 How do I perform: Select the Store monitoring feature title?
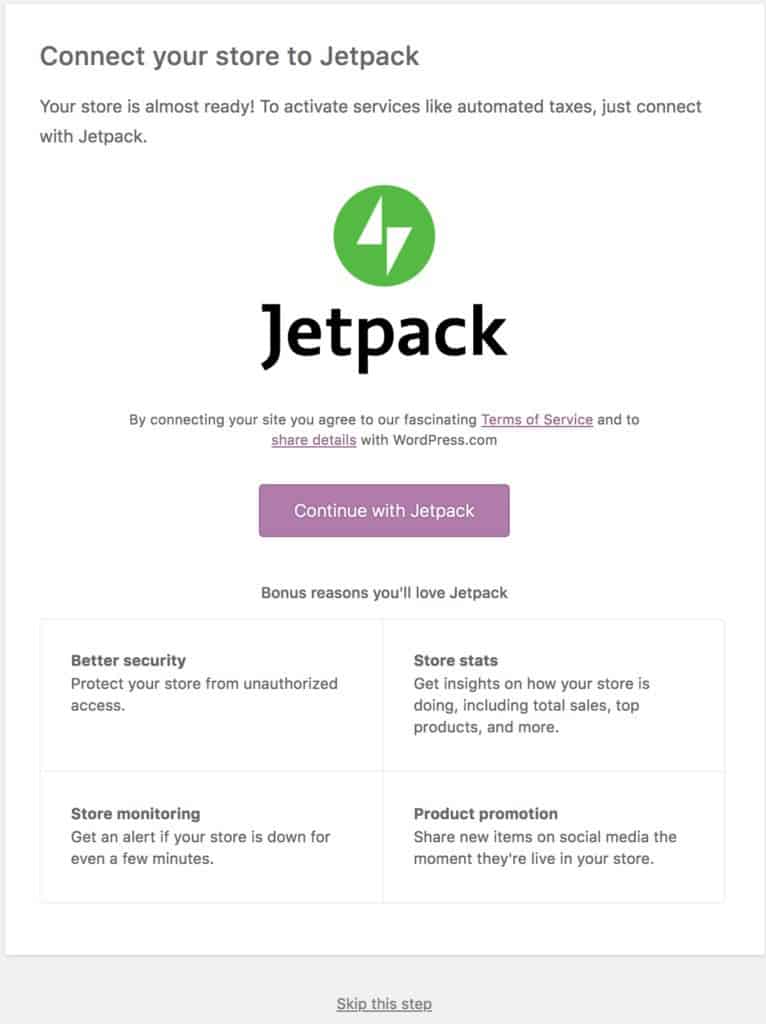pyautogui.click(x=135, y=814)
